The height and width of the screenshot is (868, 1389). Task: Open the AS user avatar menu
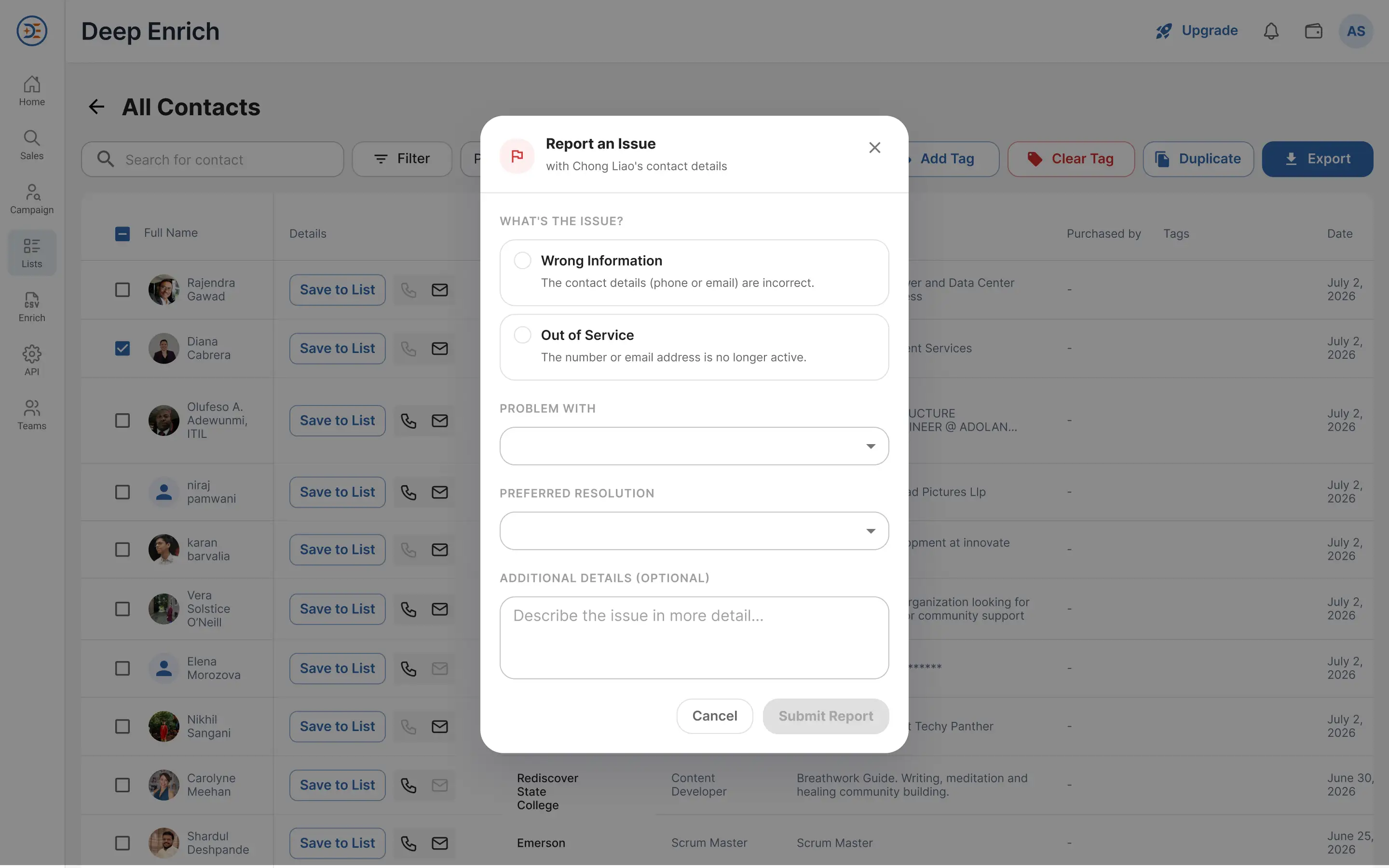point(1356,31)
